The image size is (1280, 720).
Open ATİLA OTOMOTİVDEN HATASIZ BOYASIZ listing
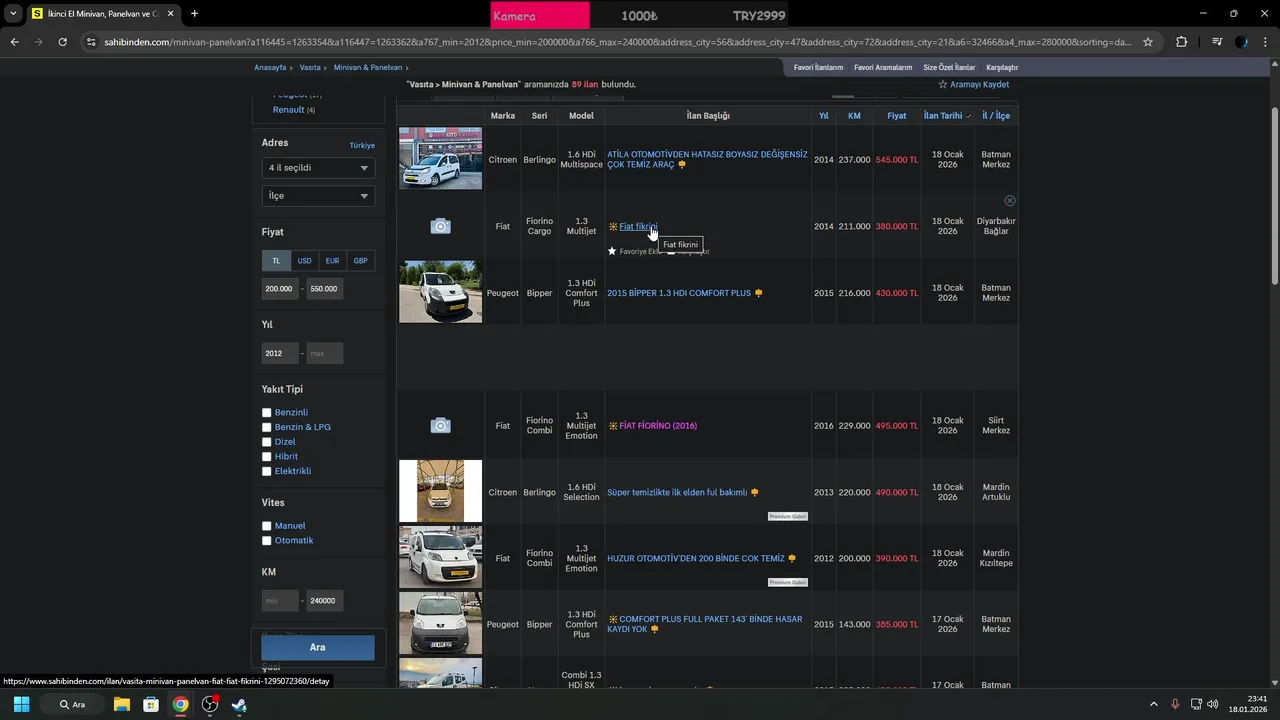(707, 160)
